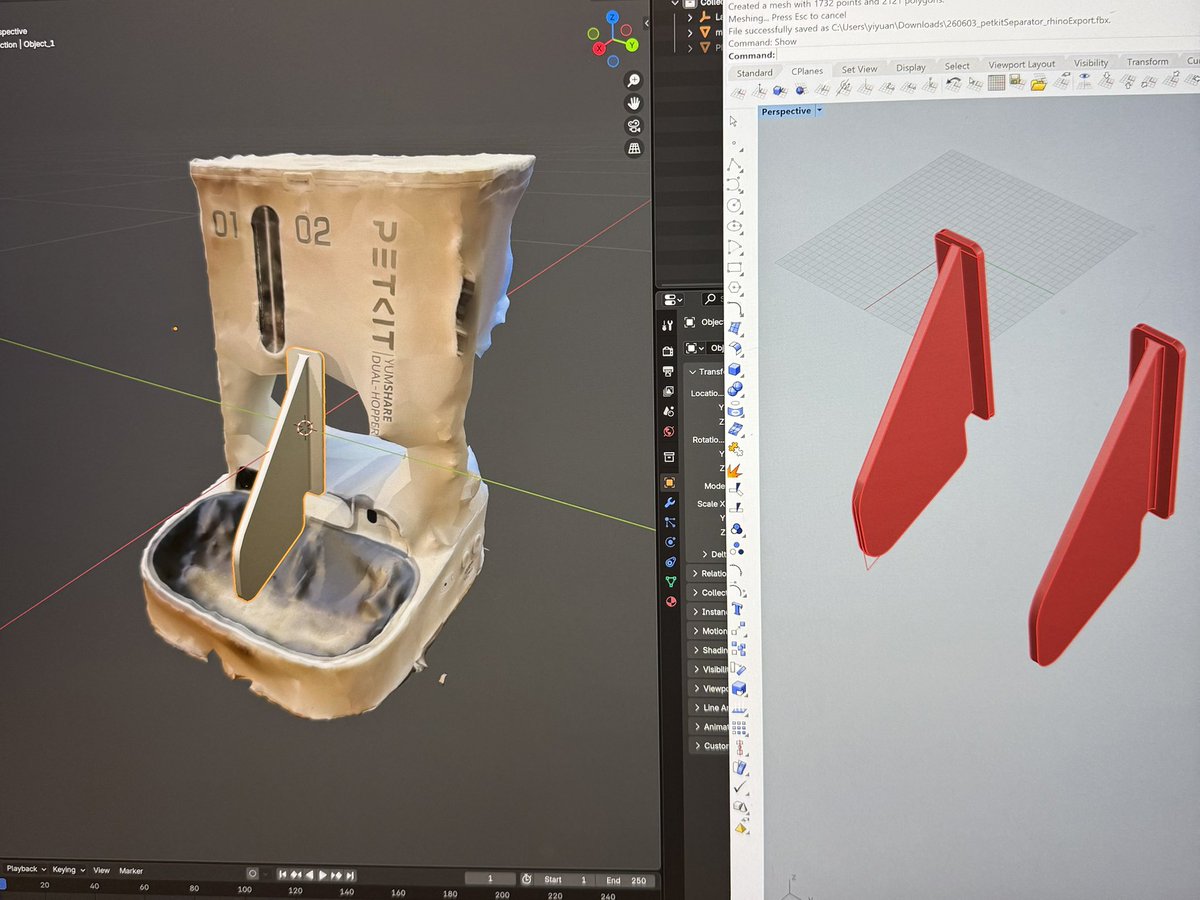Click the pan hand icon in Blender viewport

(x=633, y=103)
